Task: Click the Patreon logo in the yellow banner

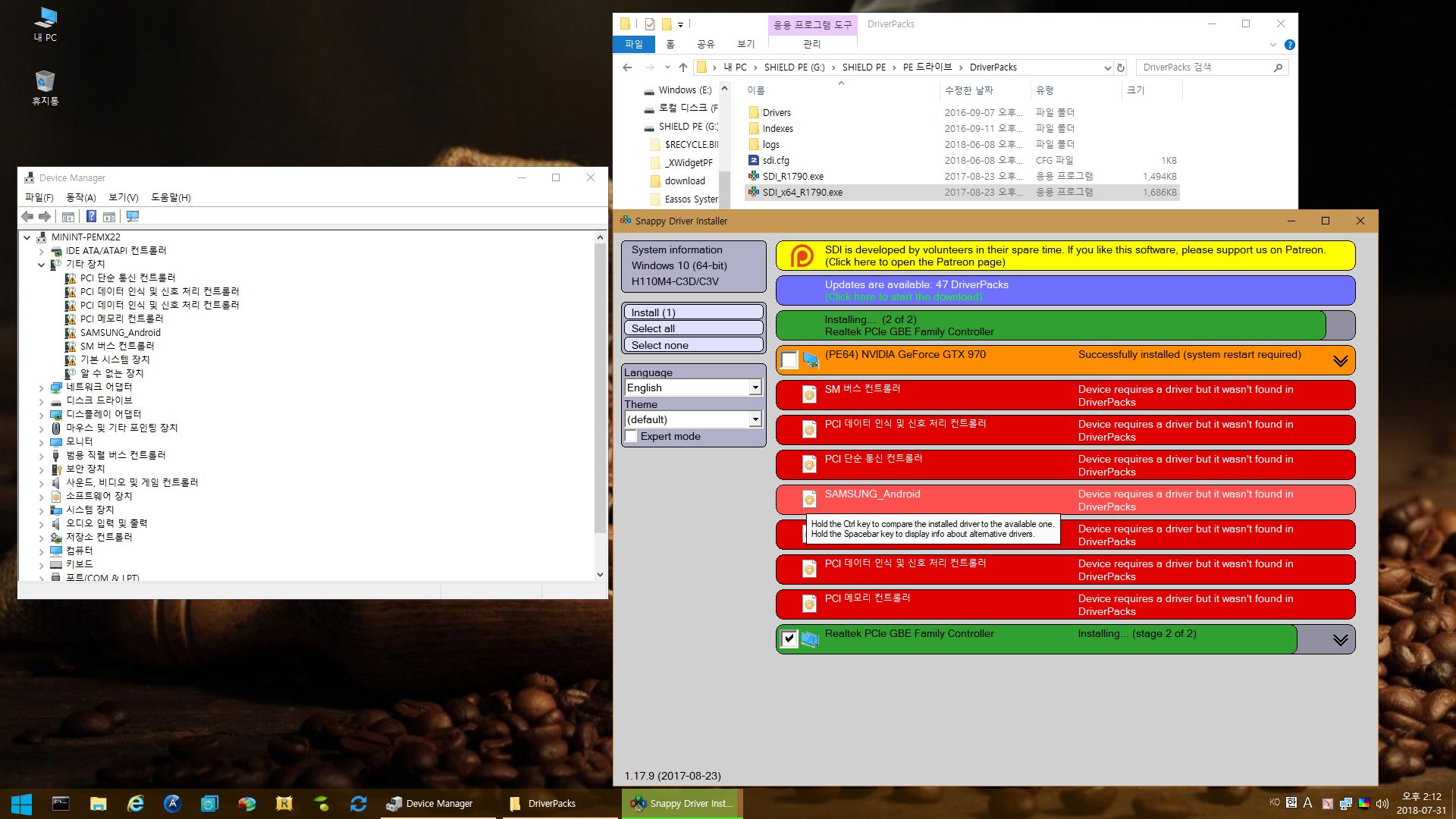Action: 802,256
